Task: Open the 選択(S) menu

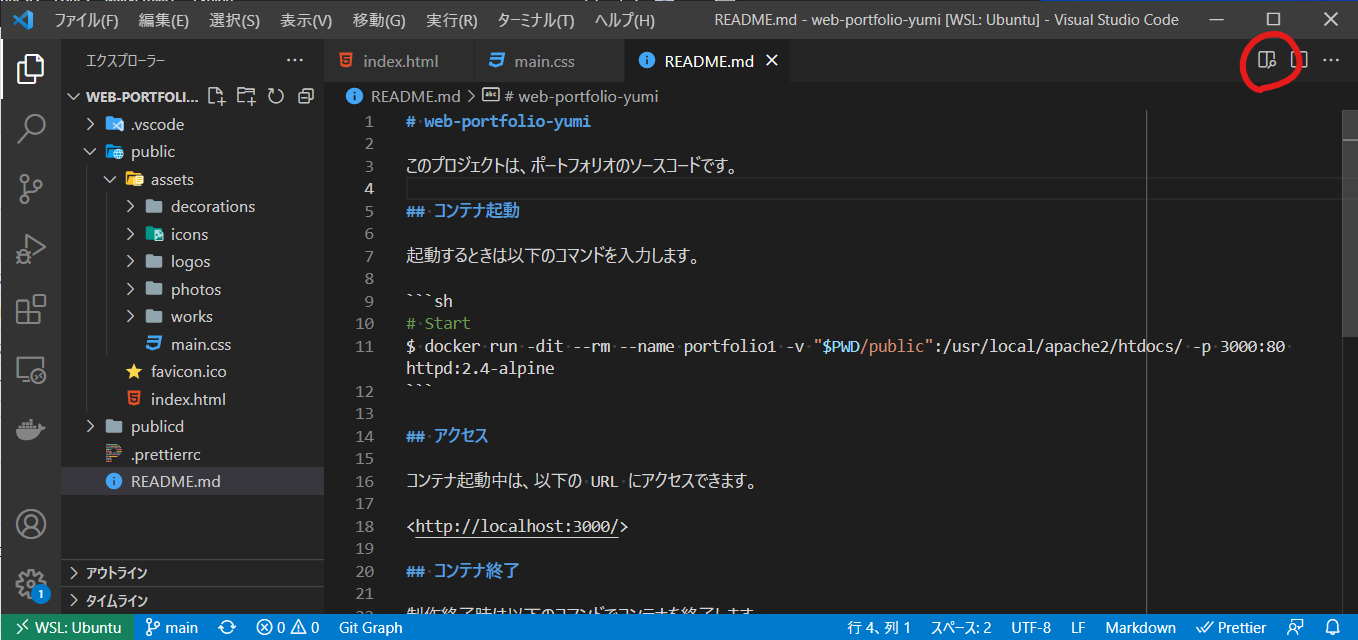Action: pyautogui.click(x=234, y=20)
